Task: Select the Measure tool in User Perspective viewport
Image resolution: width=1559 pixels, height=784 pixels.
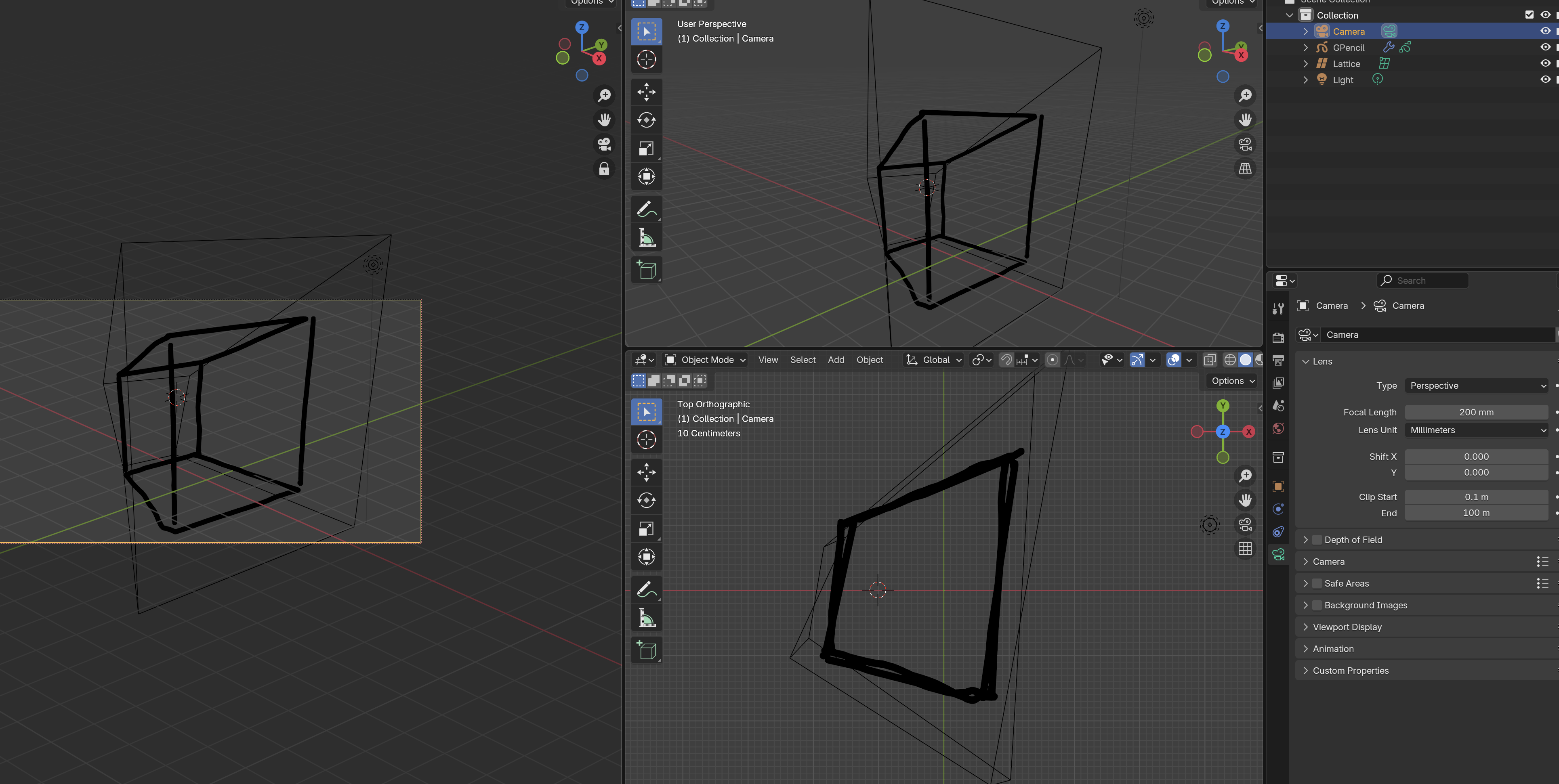Action: 646,238
